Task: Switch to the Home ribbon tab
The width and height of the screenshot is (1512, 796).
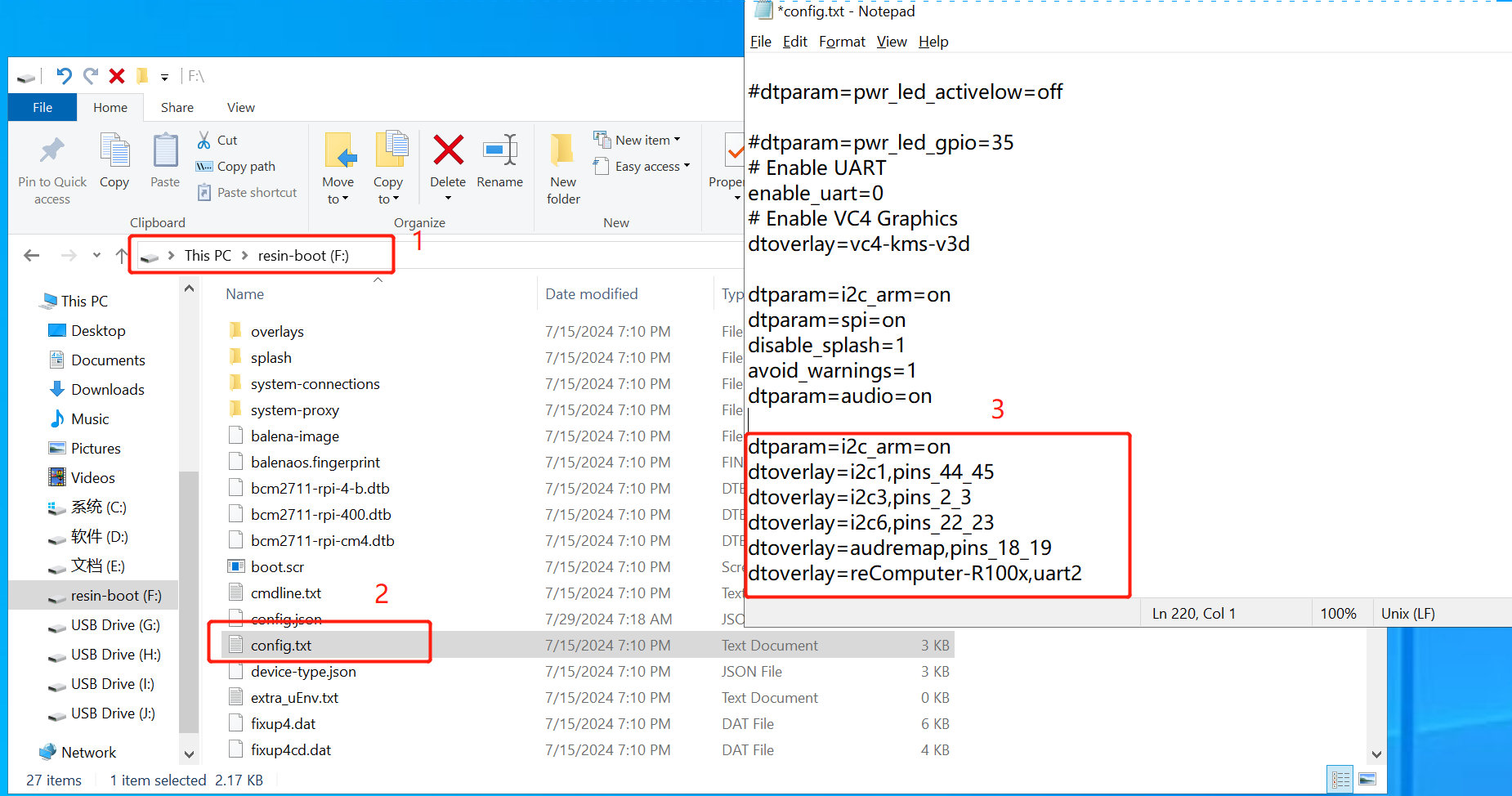Action: click(x=110, y=108)
